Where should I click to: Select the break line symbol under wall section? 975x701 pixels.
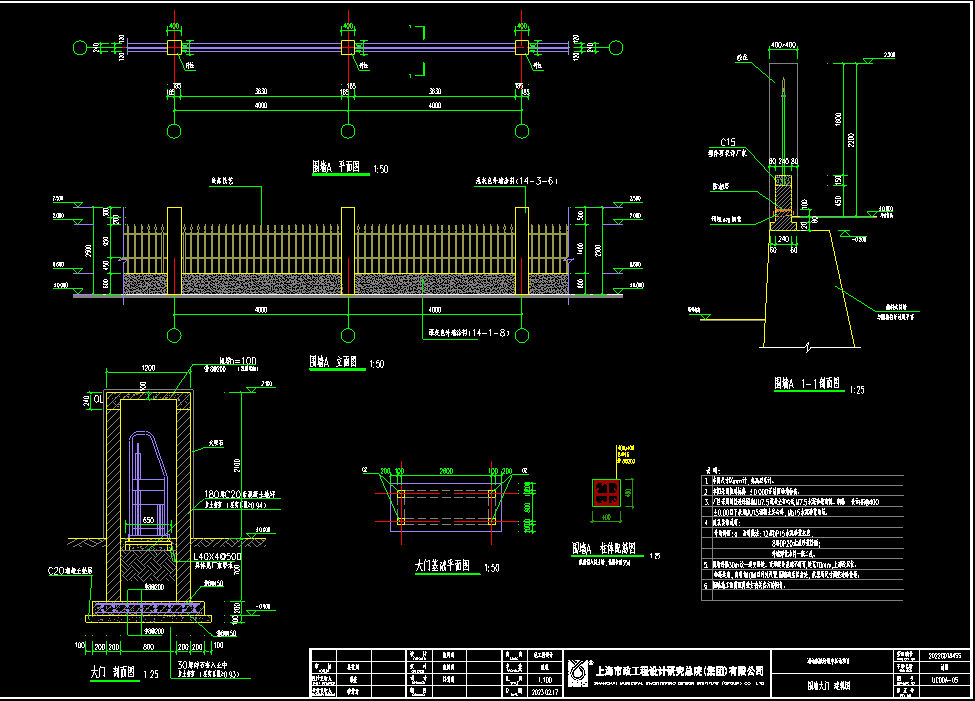coord(807,348)
